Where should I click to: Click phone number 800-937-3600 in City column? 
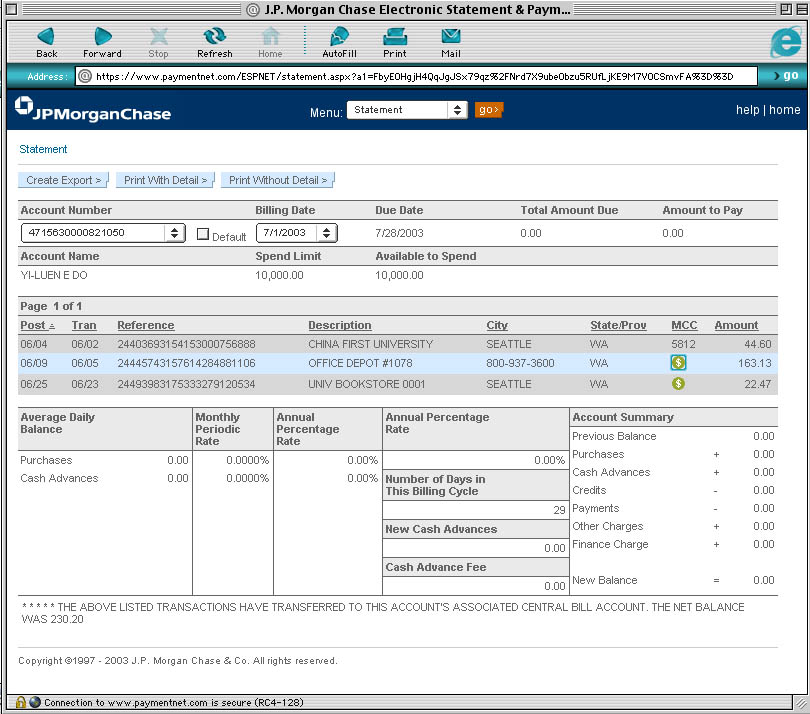pos(520,363)
